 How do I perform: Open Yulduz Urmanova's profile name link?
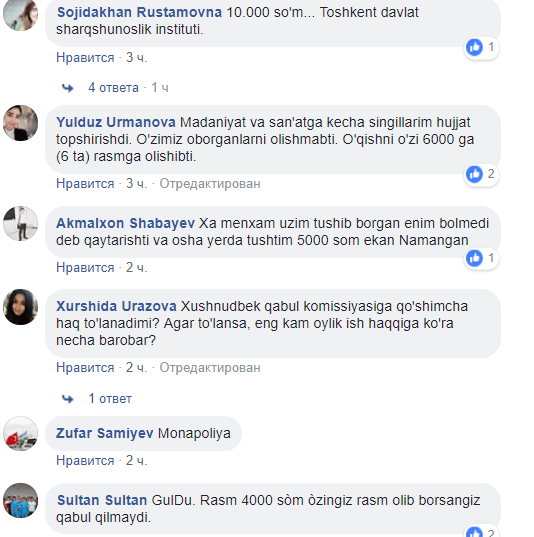[x=116, y=122]
